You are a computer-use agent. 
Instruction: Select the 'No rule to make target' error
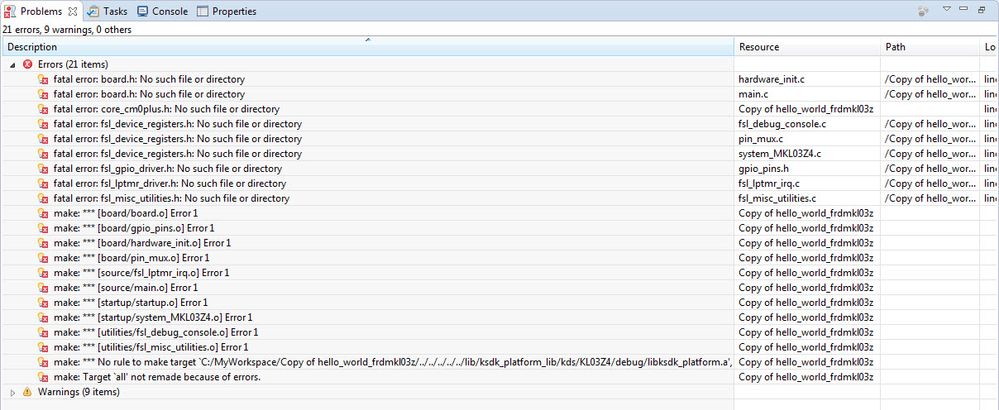[392, 362]
